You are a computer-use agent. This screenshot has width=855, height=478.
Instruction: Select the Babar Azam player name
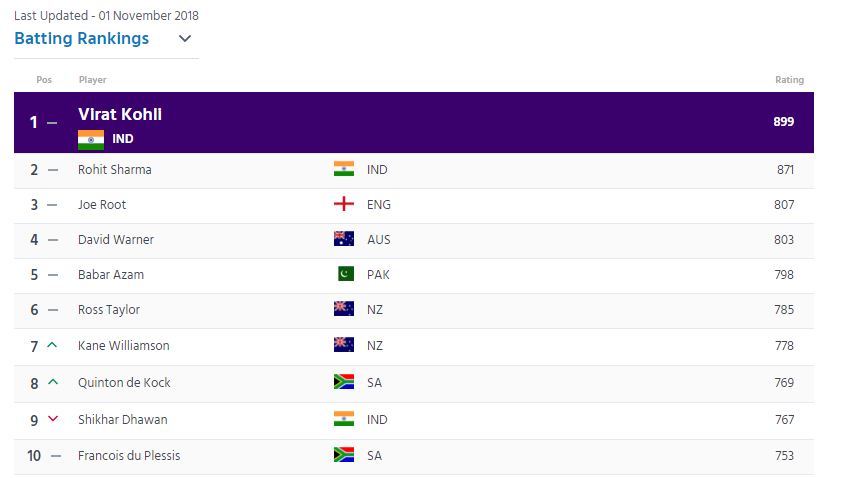click(111, 274)
